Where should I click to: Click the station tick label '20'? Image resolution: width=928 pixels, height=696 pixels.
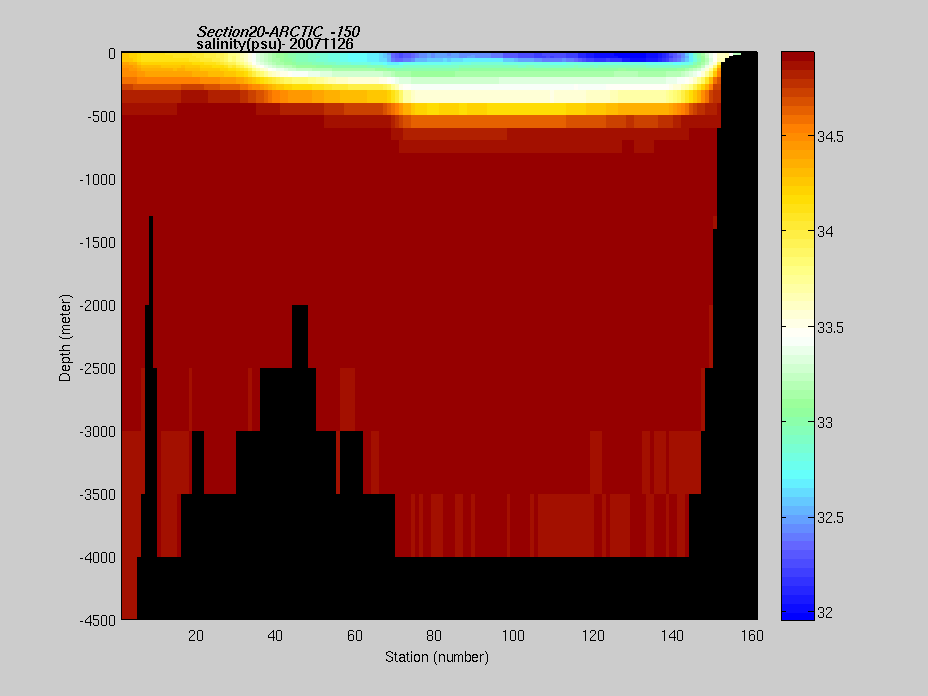tap(196, 636)
